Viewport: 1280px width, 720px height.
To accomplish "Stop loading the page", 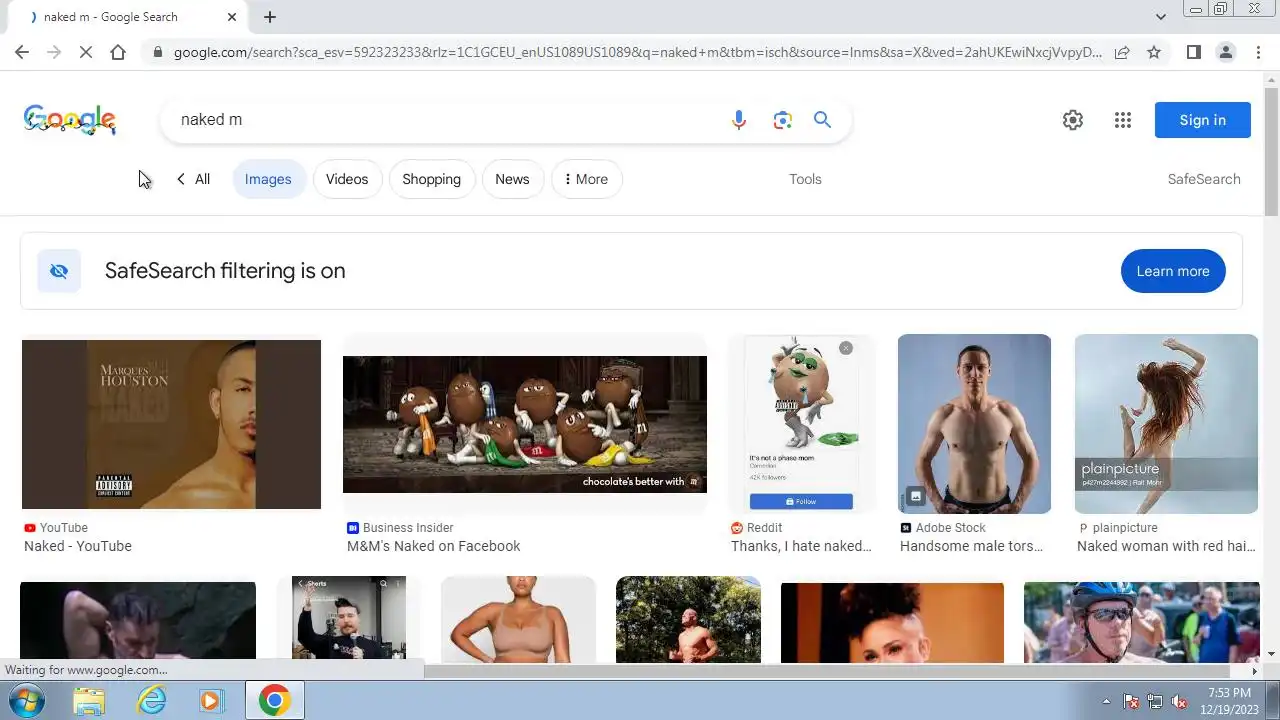I will [x=86, y=52].
